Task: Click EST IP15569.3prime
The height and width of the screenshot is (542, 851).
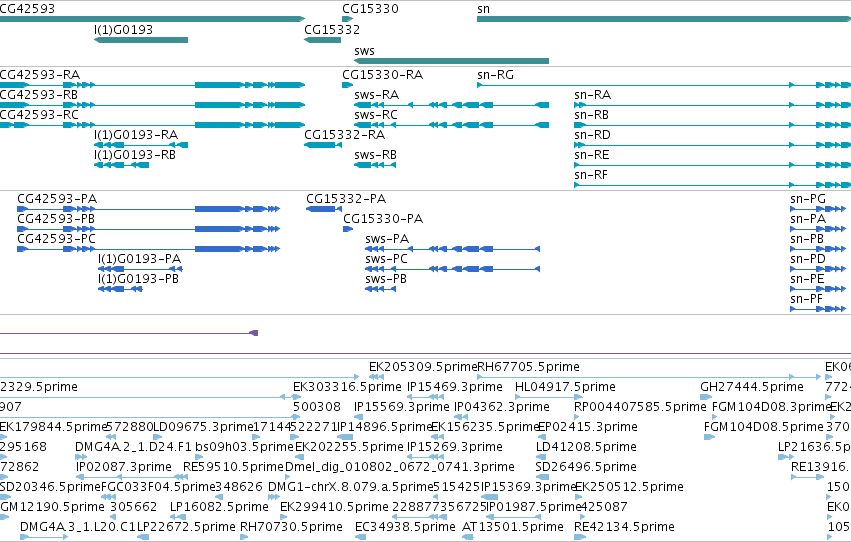Action: (x=402, y=407)
